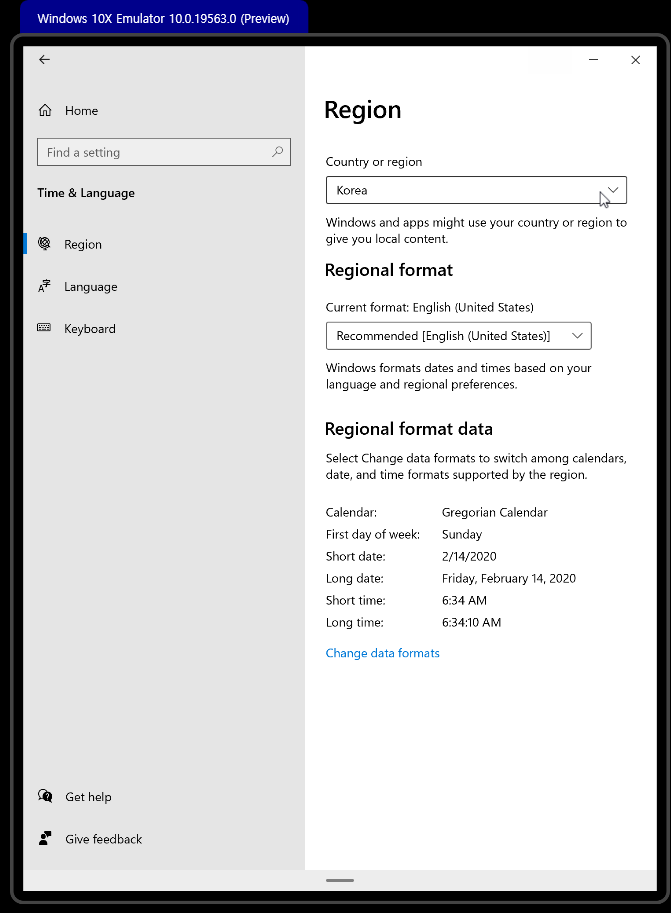Click the Regional format data heading

pos(409,429)
